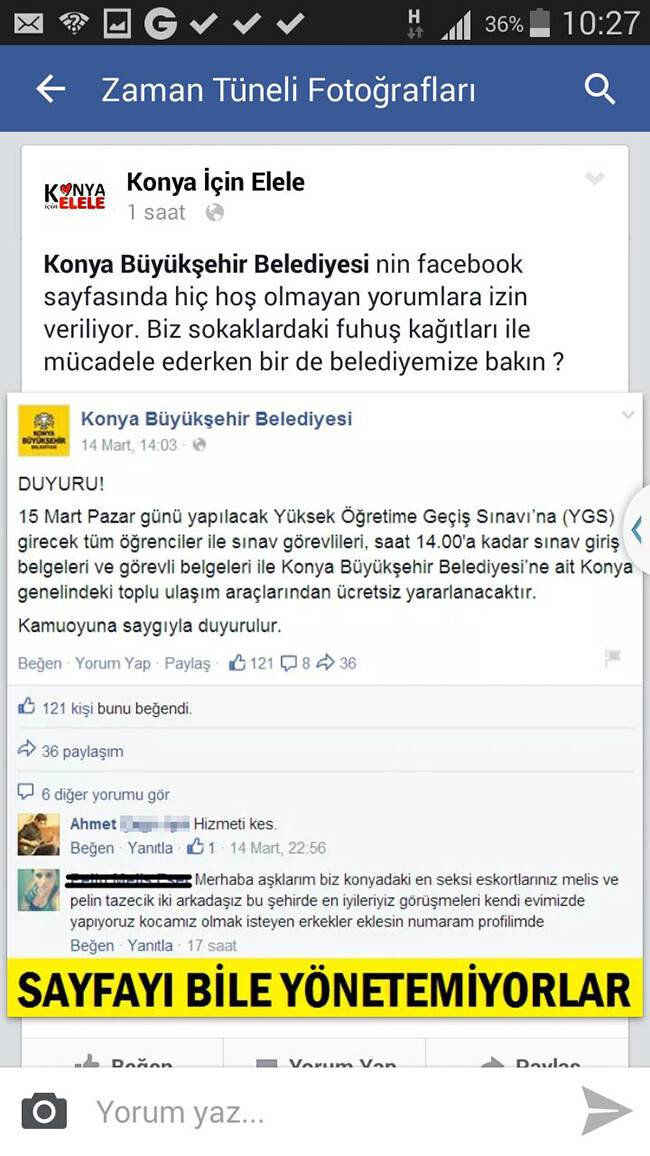Open the mail notification in the status bar
Image resolution: width=650 pixels, height=1156 pixels.
[x=29, y=24]
